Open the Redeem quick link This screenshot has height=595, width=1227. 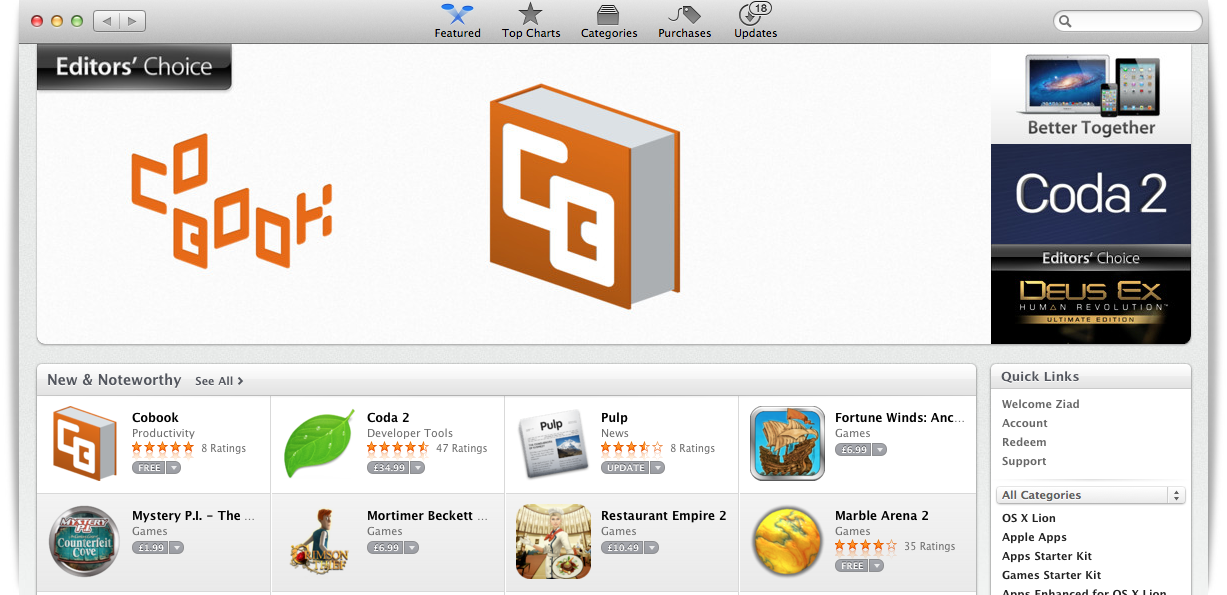[1024, 442]
